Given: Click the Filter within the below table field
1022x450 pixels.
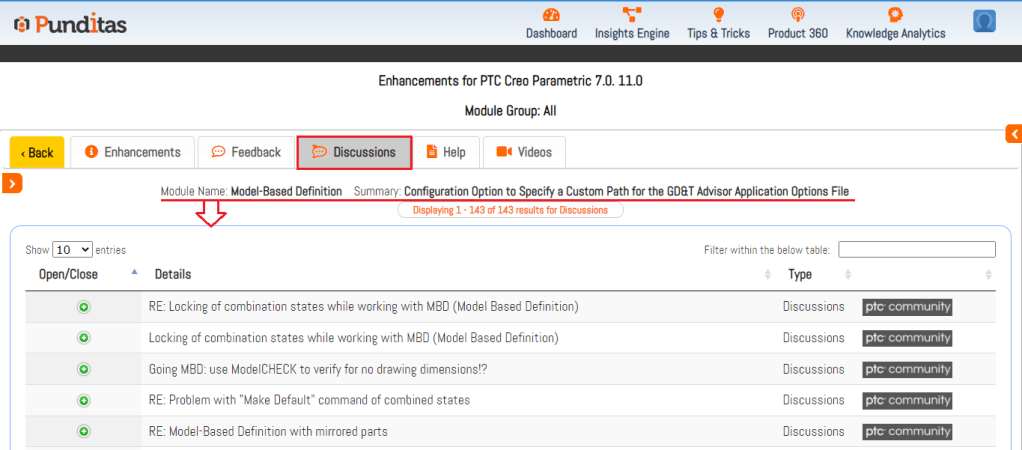Looking at the screenshot, I should click(916, 250).
